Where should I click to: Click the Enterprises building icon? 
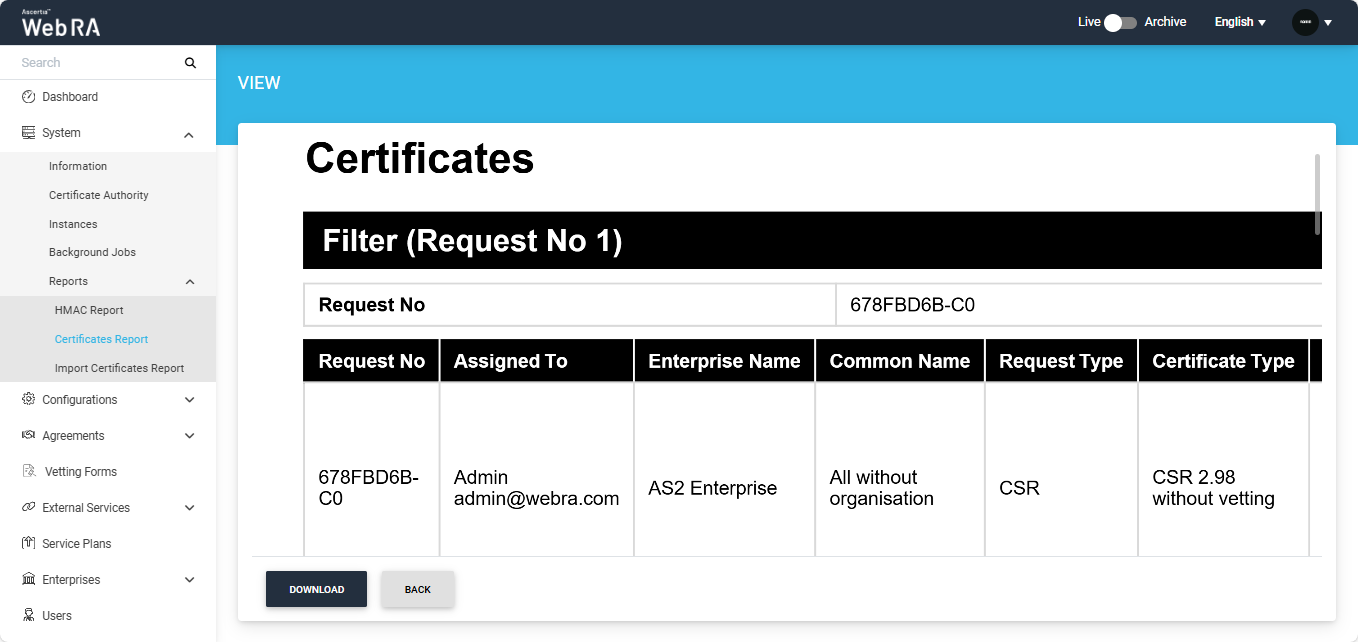point(28,580)
